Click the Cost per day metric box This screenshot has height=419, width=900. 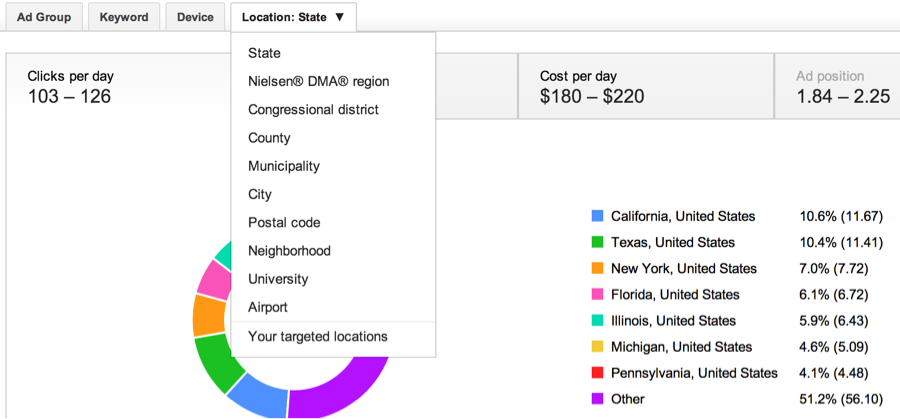point(645,87)
